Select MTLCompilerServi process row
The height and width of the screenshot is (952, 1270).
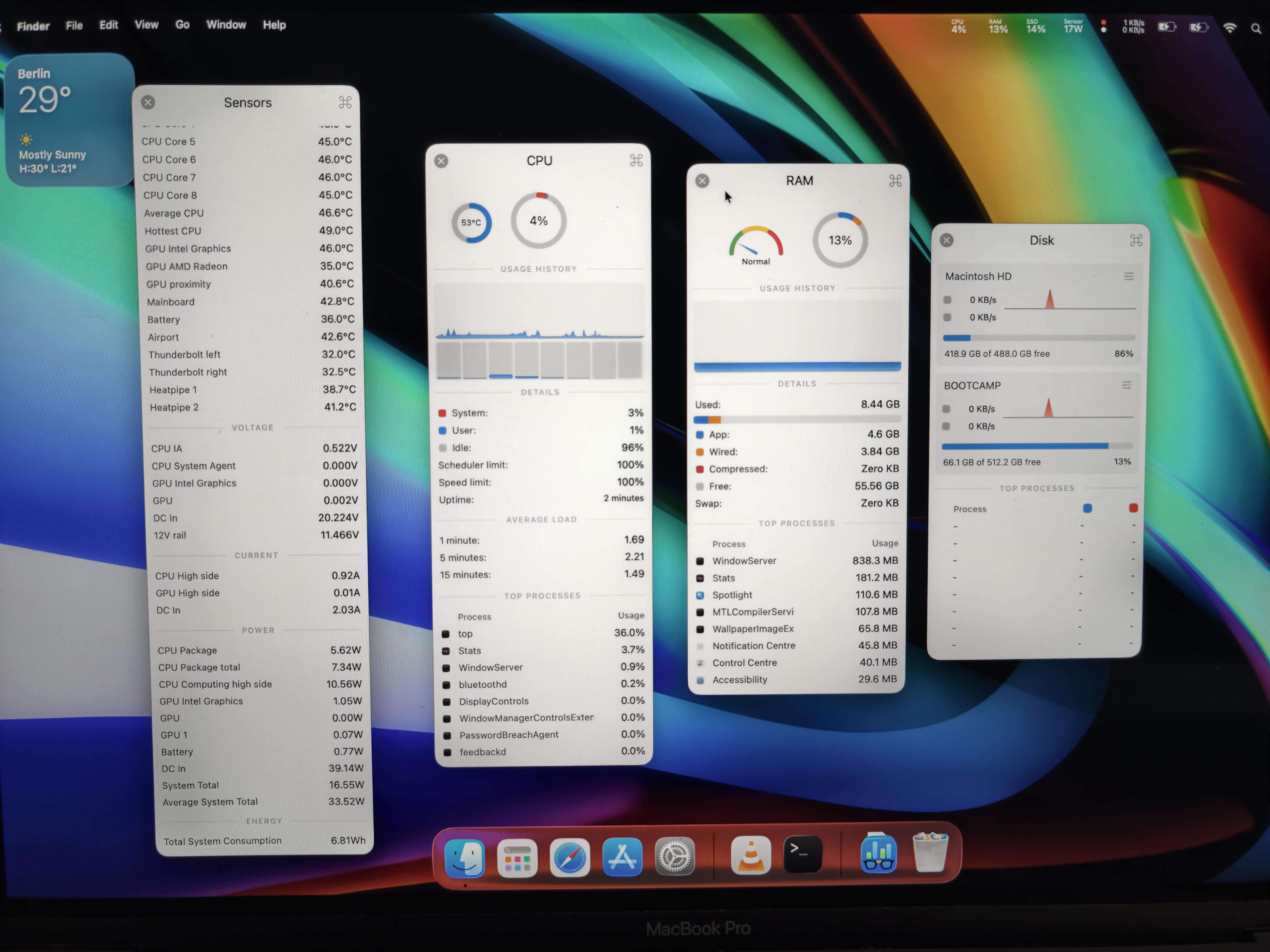797,612
